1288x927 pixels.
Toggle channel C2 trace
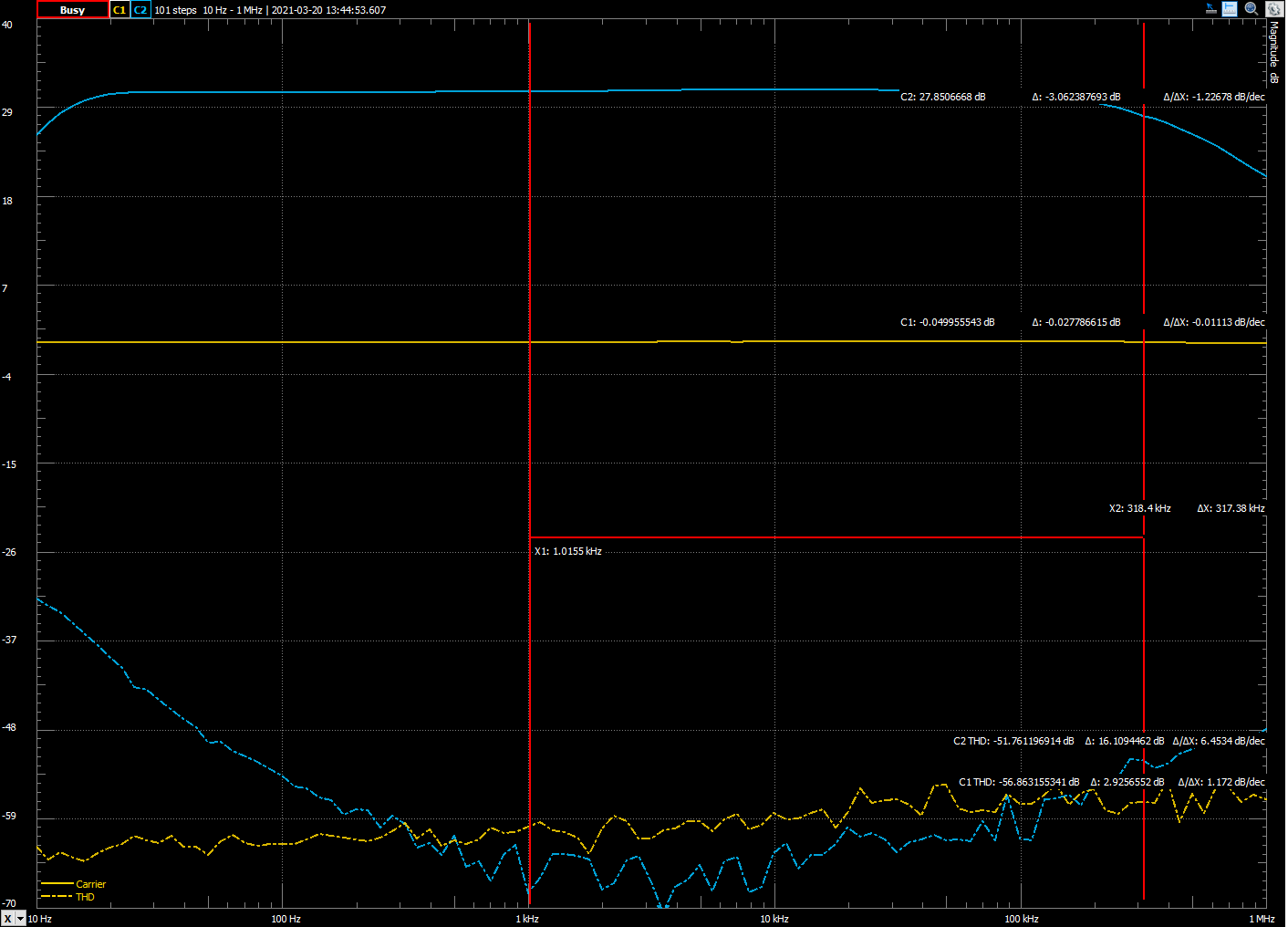click(x=140, y=10)
